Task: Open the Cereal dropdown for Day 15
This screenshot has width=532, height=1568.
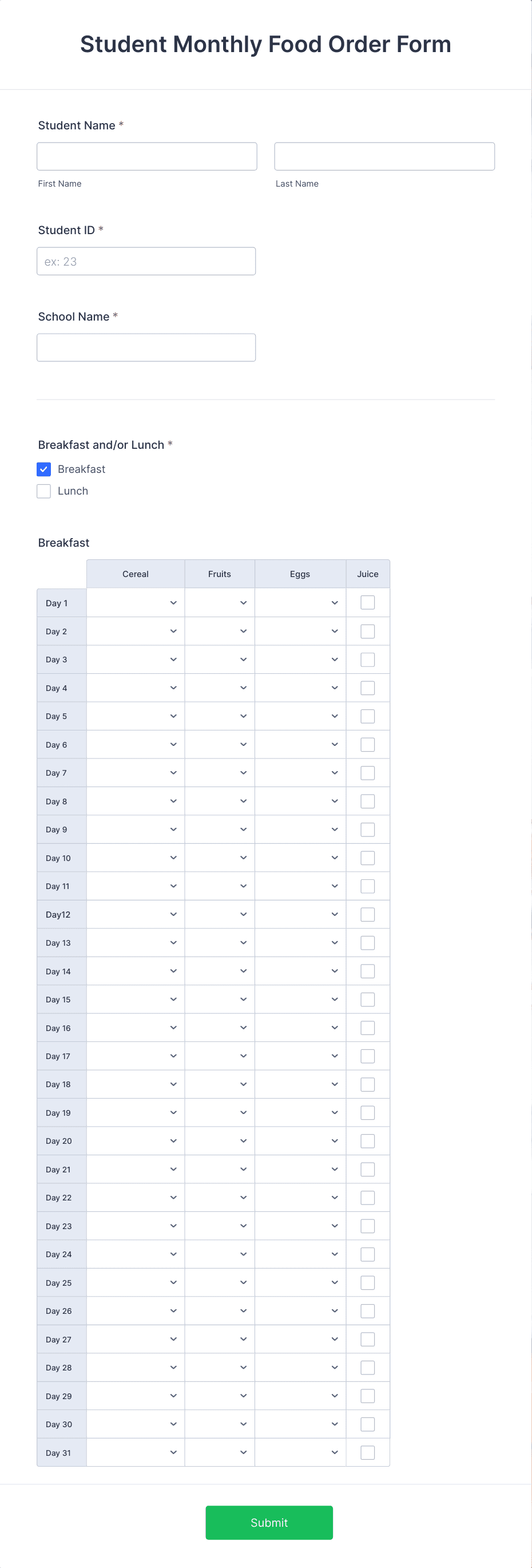Action: (x=135, y=999)
